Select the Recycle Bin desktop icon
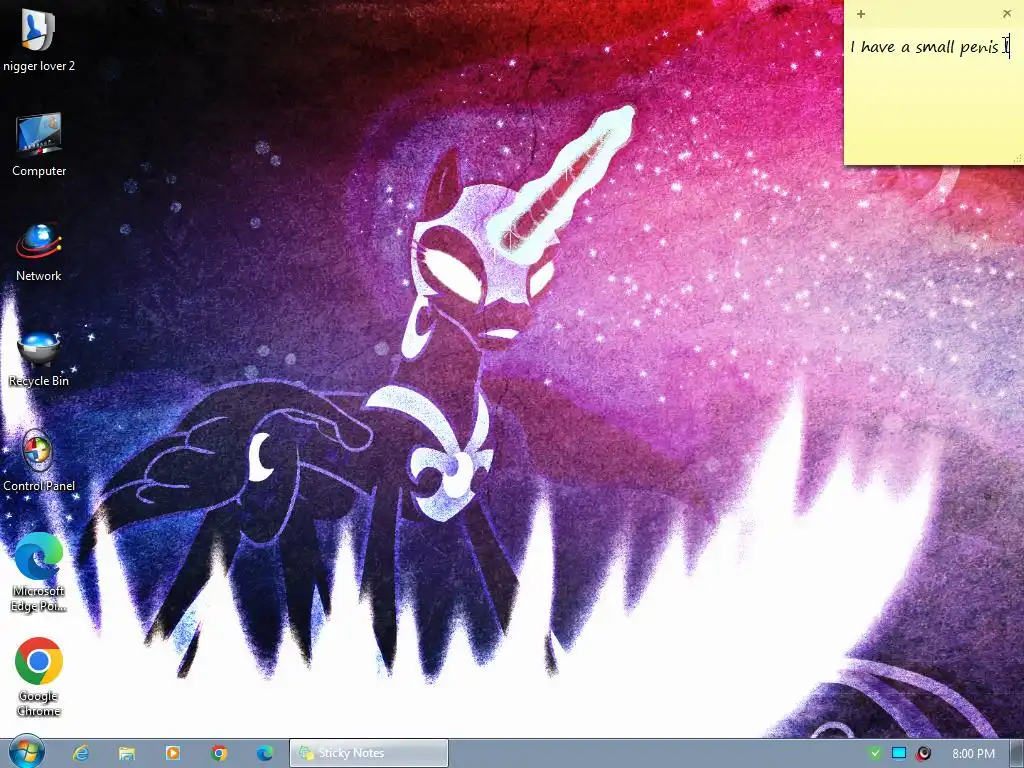The width and height of the screenshot is (1024, 768). 39,359
